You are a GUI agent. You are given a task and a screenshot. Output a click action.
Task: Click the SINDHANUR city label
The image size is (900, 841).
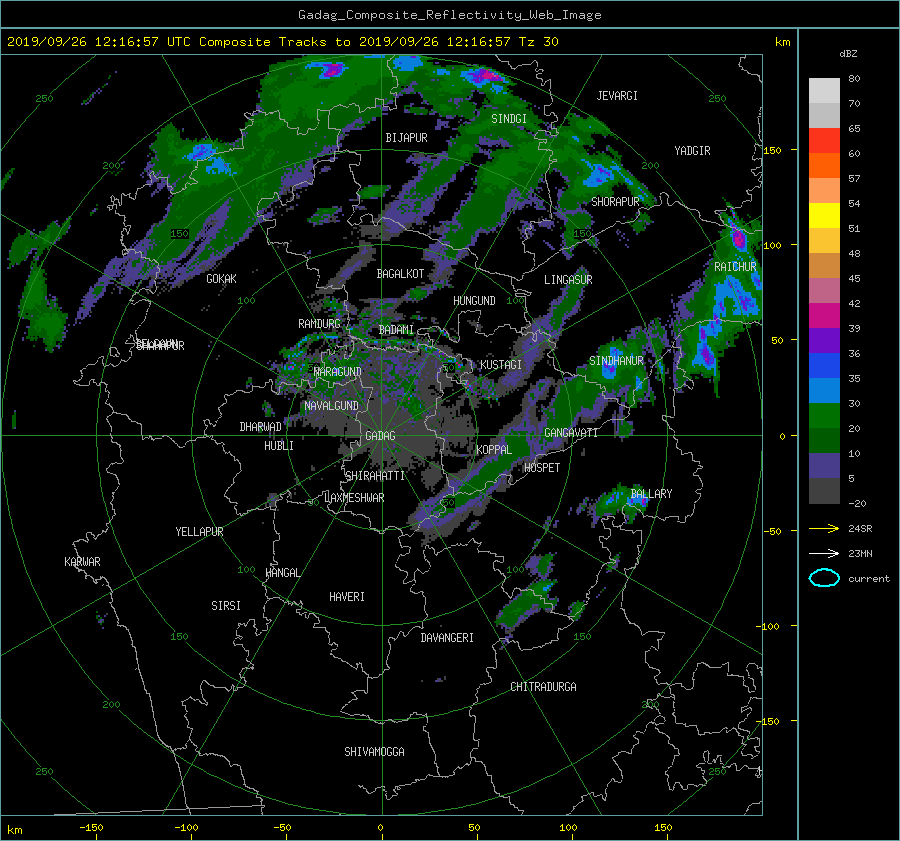click(x=616, y=361)
